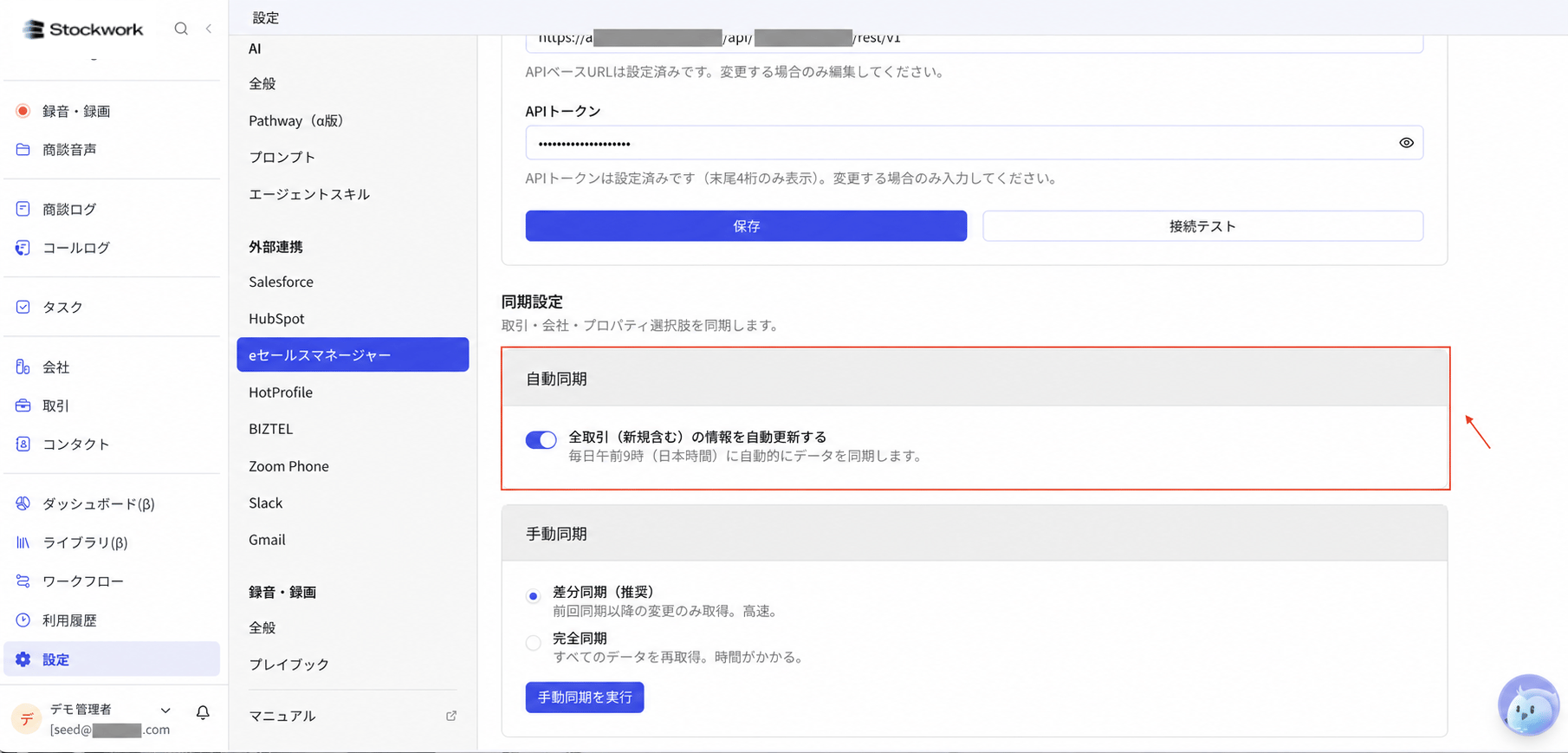Open HotProfile integration settings
Screen dimensions: 1568x753
[x=281, y=392]
